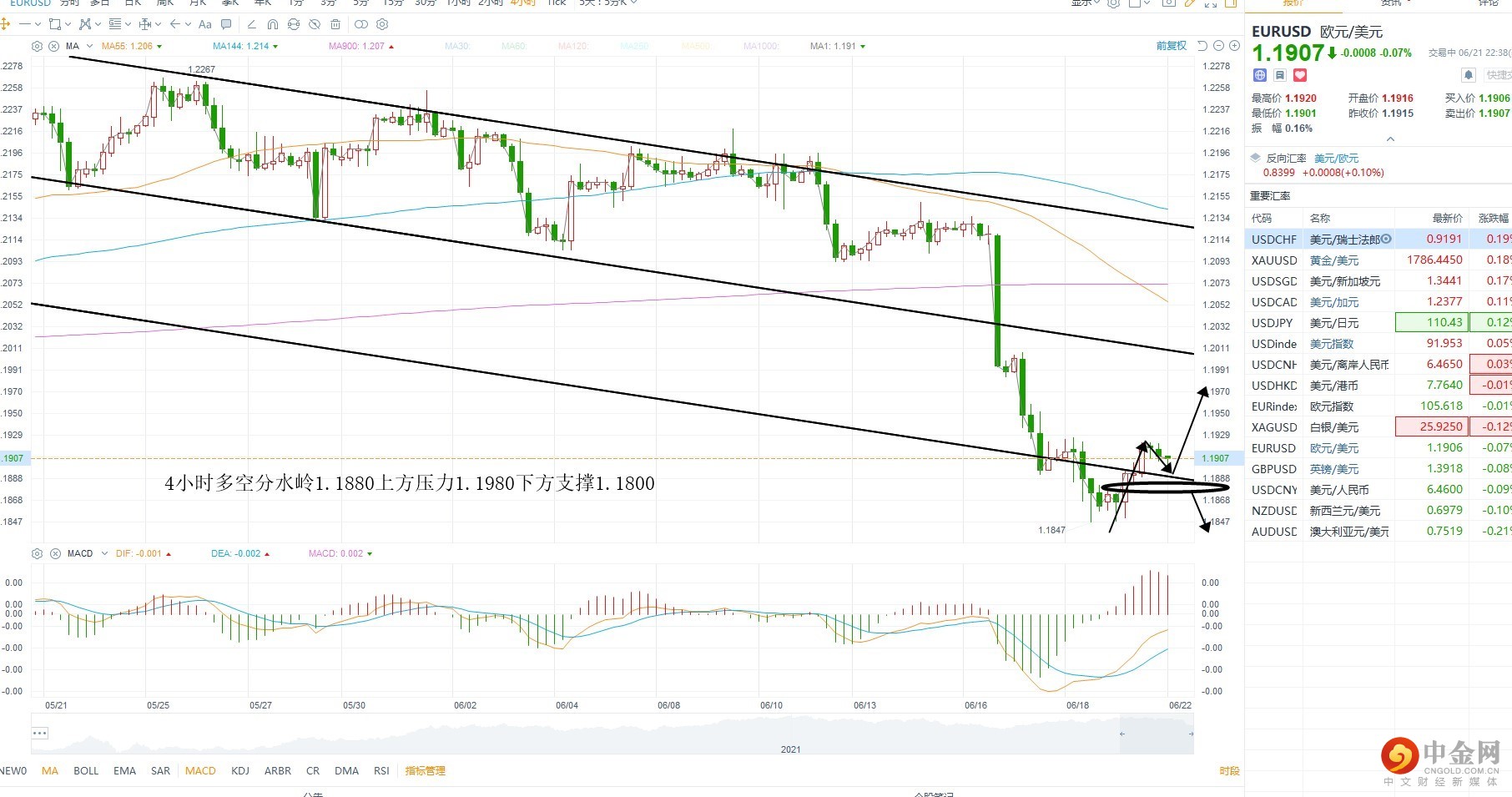Hide drawings using the crossed-eye icon
Viewport: 1512px width, 797px height.
point(315,24)
